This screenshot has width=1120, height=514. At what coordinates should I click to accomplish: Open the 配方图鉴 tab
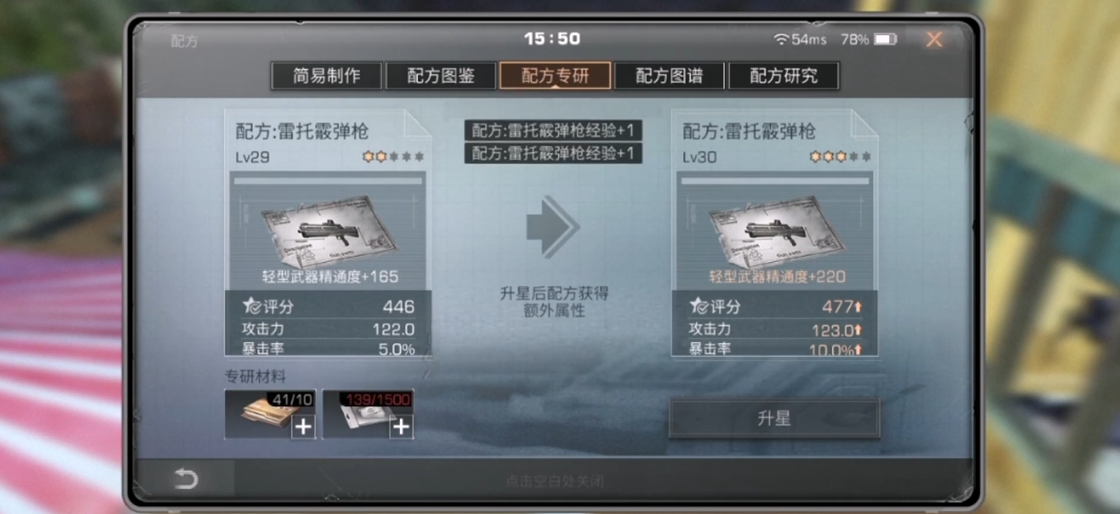click(441, 76)
